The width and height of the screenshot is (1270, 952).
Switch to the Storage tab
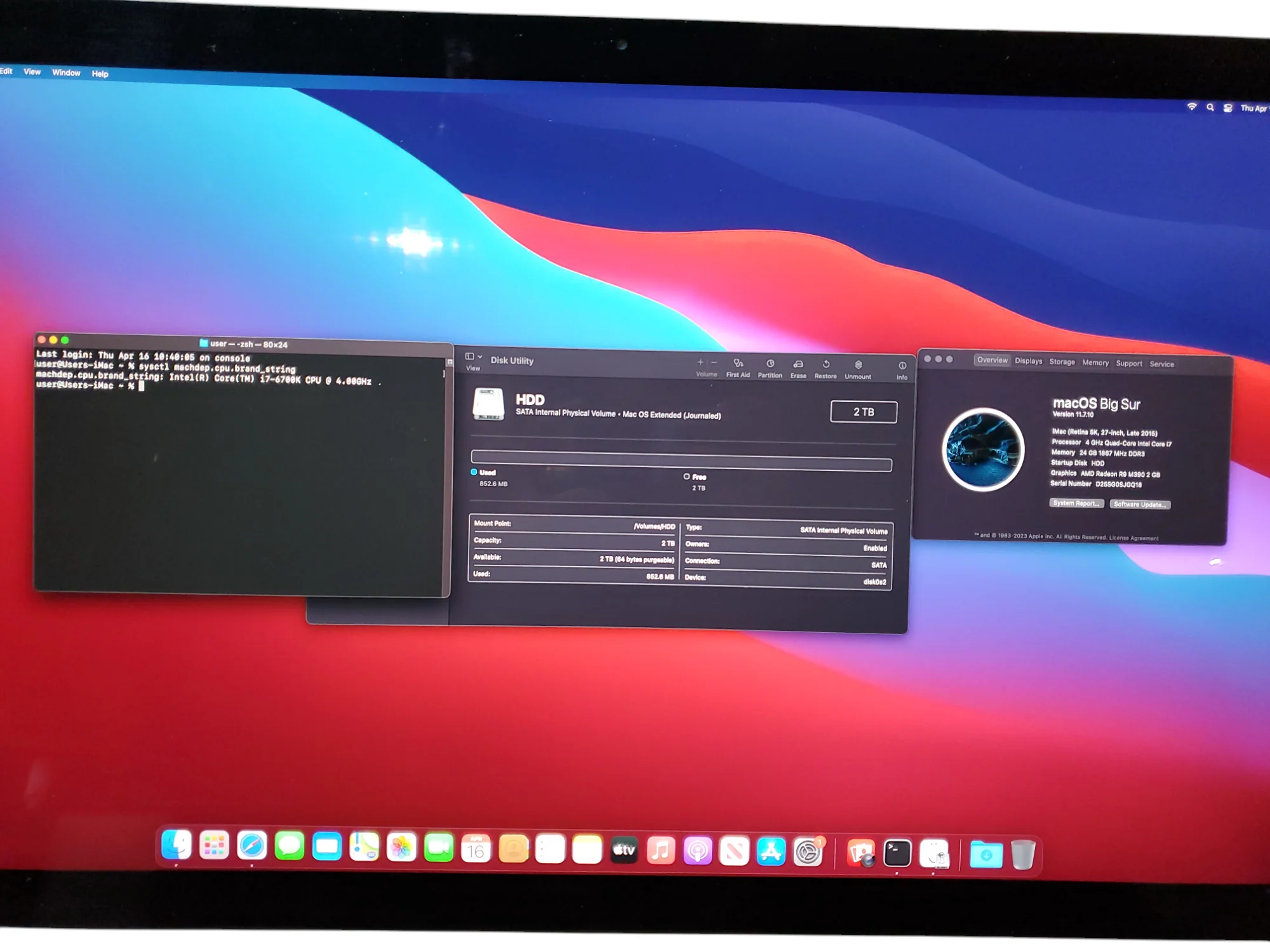(1062, 362)
